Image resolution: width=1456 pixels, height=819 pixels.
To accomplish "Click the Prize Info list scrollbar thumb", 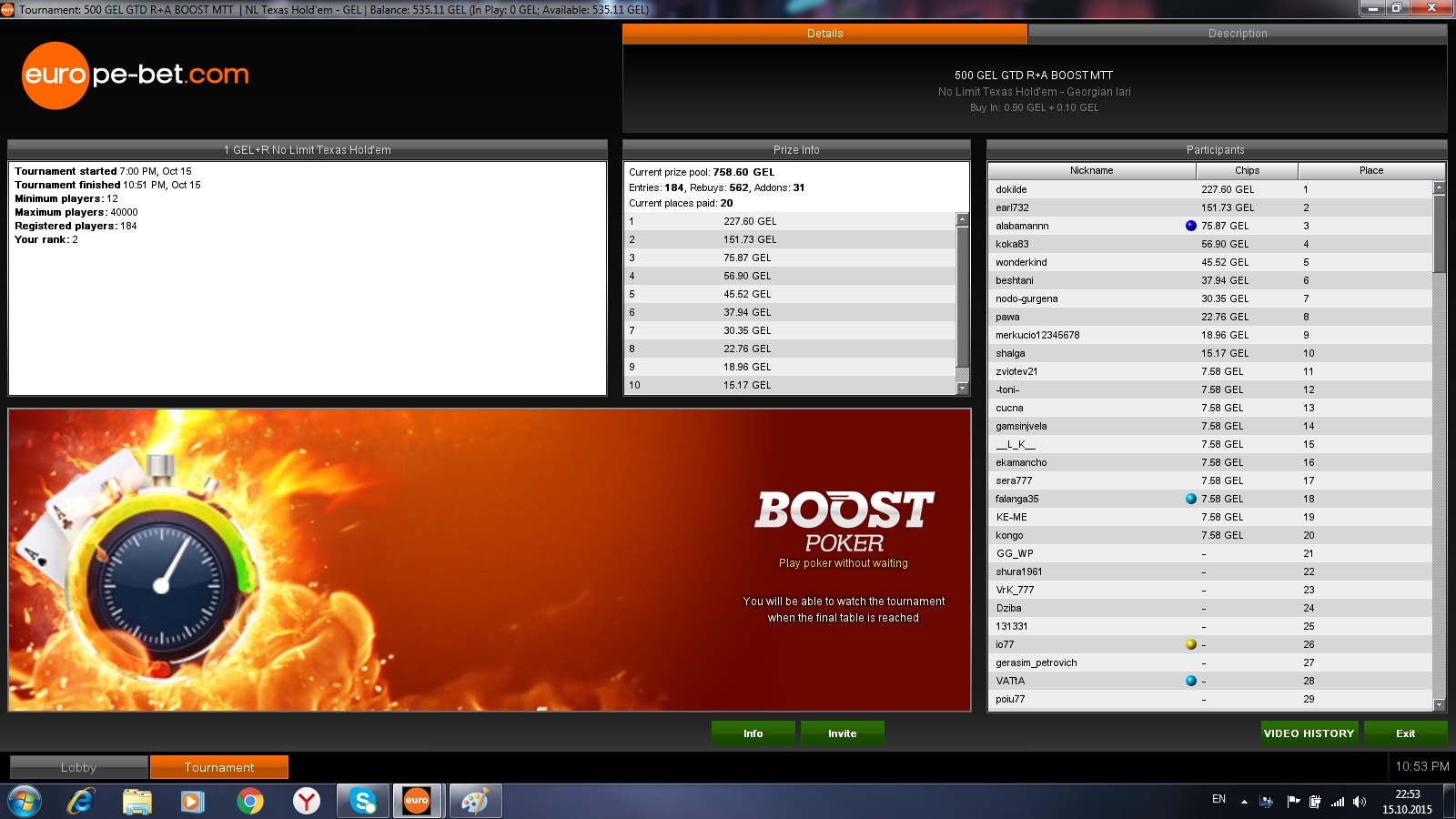I will (963, 296).
